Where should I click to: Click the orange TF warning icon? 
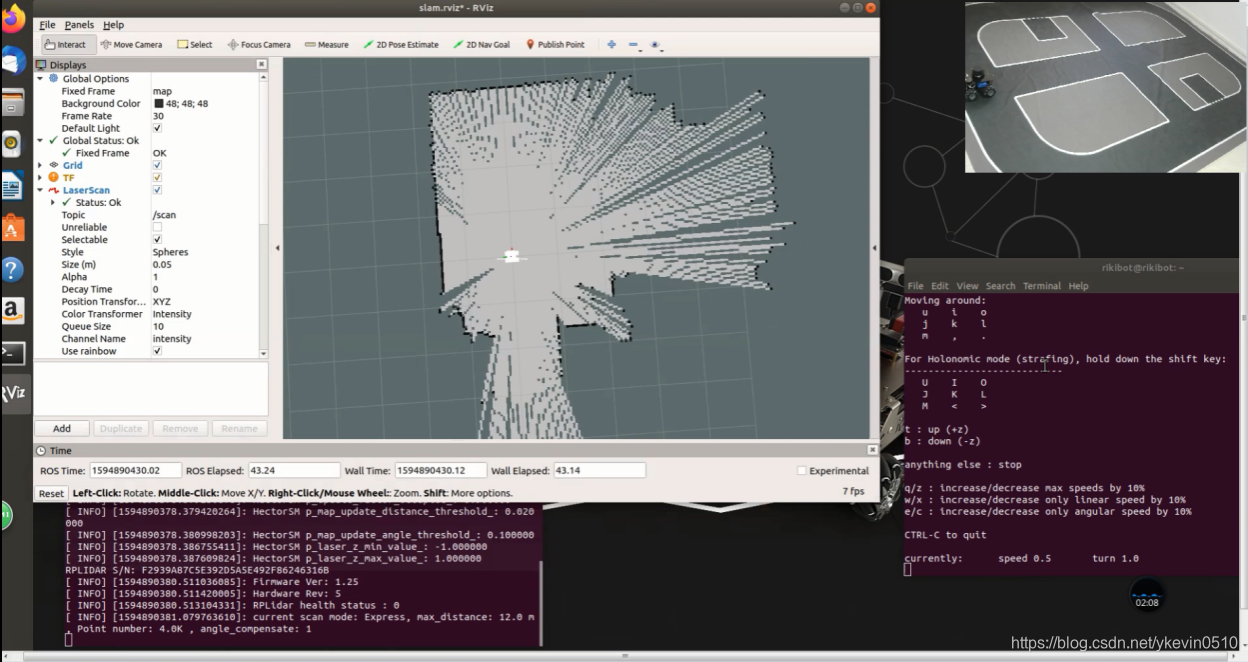click(x=53, y=177)
